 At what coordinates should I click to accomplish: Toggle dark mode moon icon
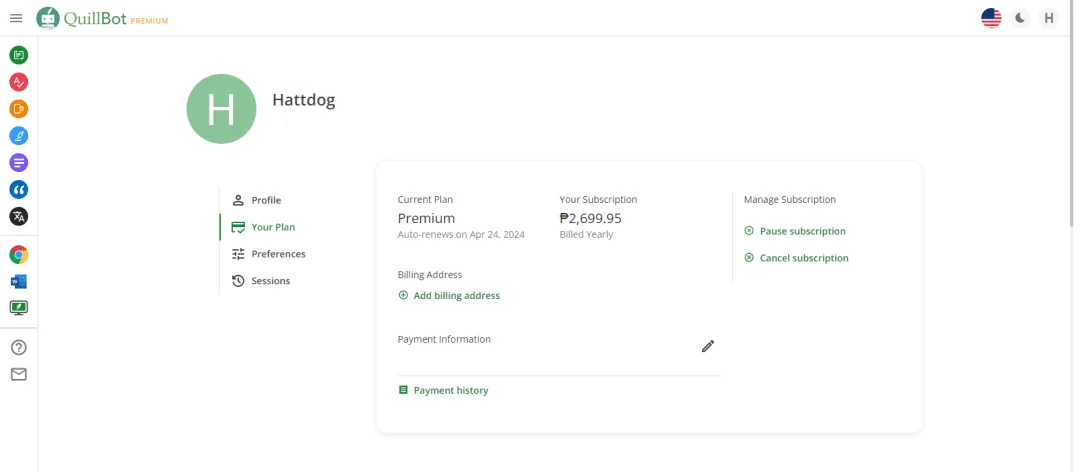tap(1020, 18)
